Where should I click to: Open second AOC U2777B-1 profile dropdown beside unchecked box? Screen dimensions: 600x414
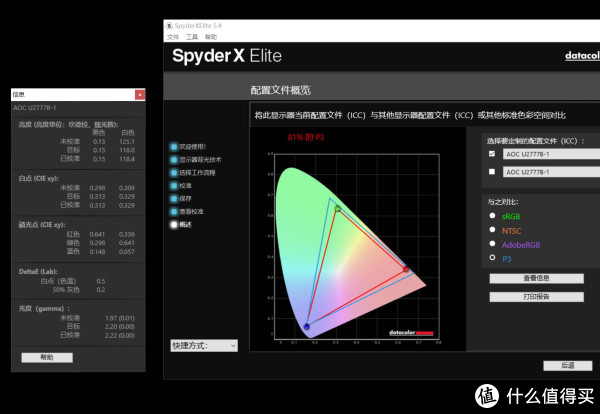pos(551,172)
